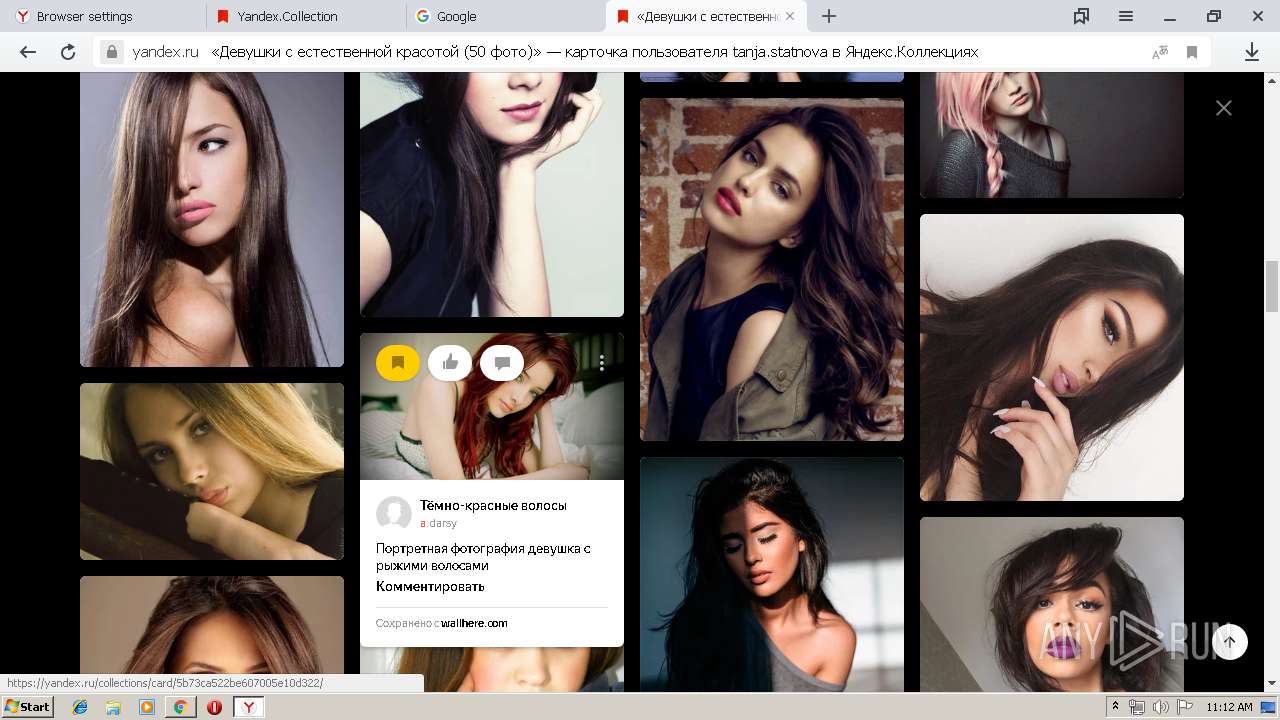
Task: Open the Action Center flag icon
Action: point(1182,707)
